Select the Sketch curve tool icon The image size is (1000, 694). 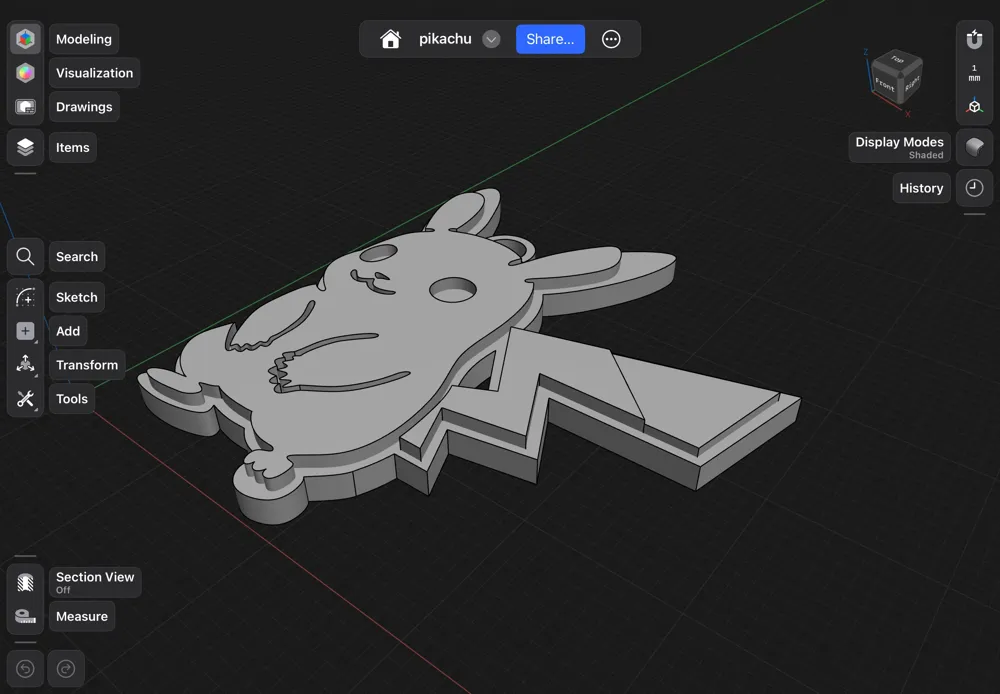coord(25,296)
